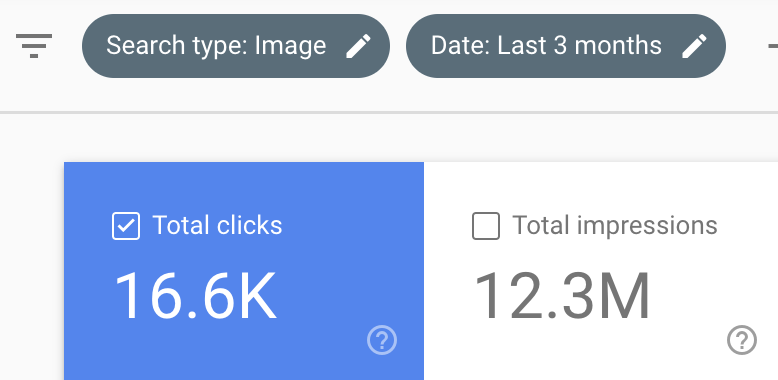
Task: Open the Date: Last 3 months chip
Action: click(x=566, y=46)
